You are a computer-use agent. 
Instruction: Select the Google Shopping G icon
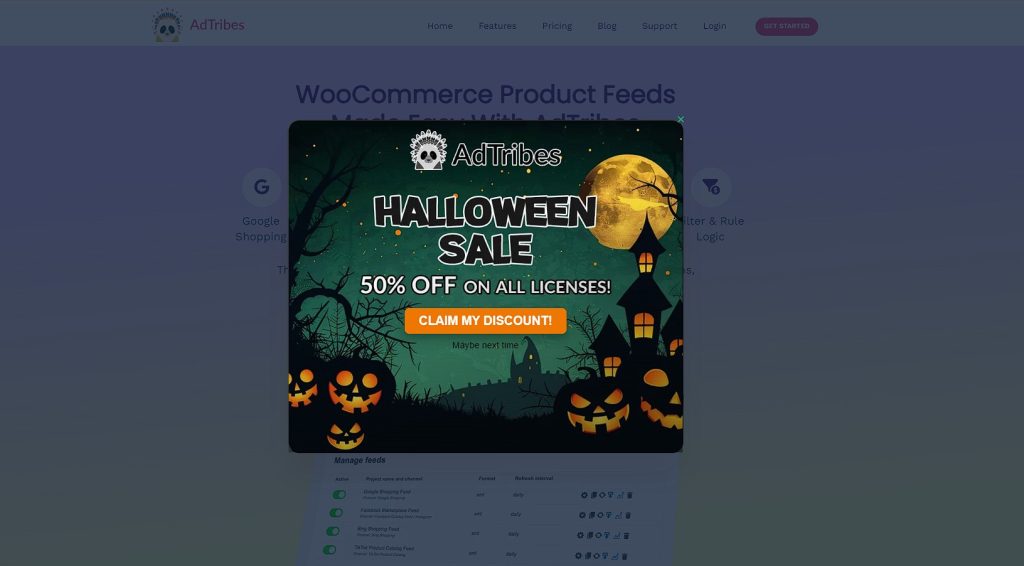(x=261, y=187)
